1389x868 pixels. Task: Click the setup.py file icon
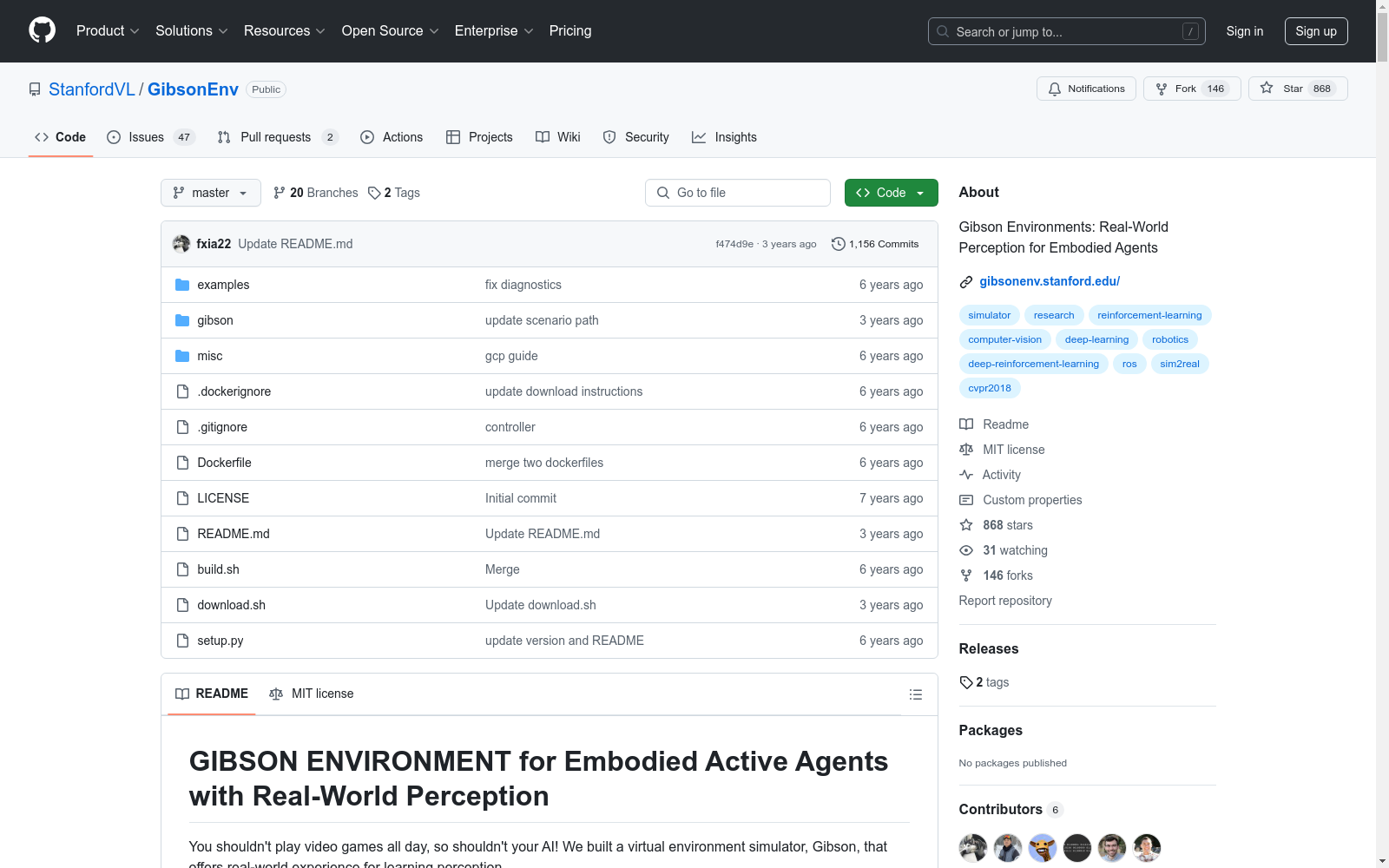coord(182,641)
